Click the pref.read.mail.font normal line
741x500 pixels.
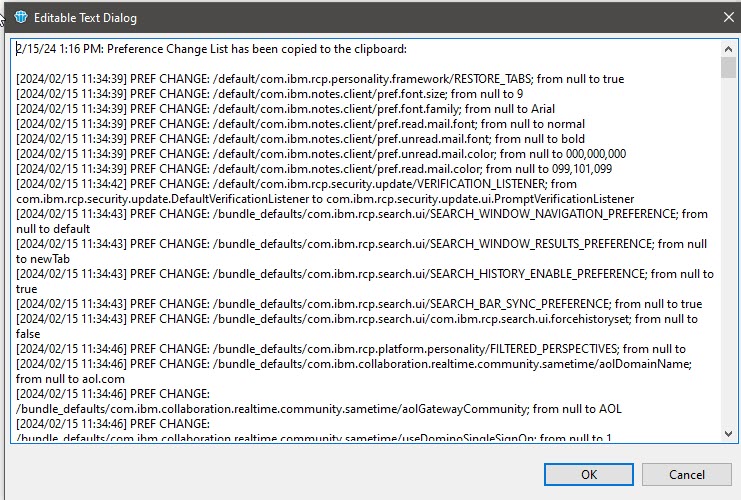click(x=300, y=124)
